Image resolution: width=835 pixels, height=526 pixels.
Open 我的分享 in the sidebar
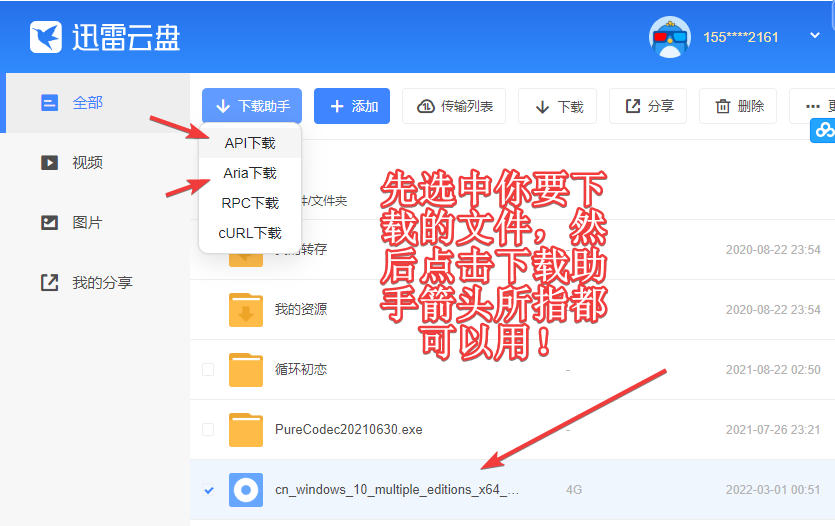coord(95,283)
